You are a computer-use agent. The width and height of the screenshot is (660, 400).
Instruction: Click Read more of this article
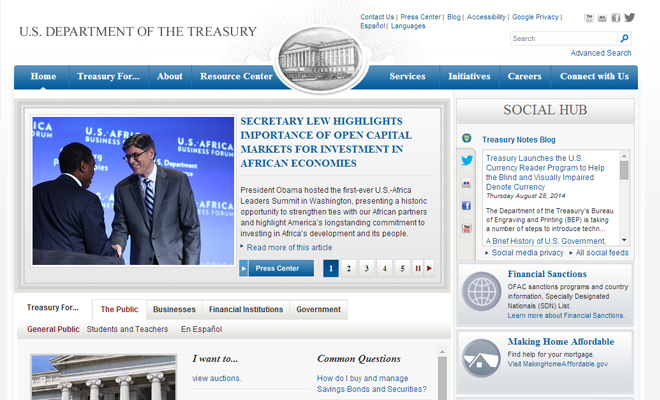click(289, 248)
